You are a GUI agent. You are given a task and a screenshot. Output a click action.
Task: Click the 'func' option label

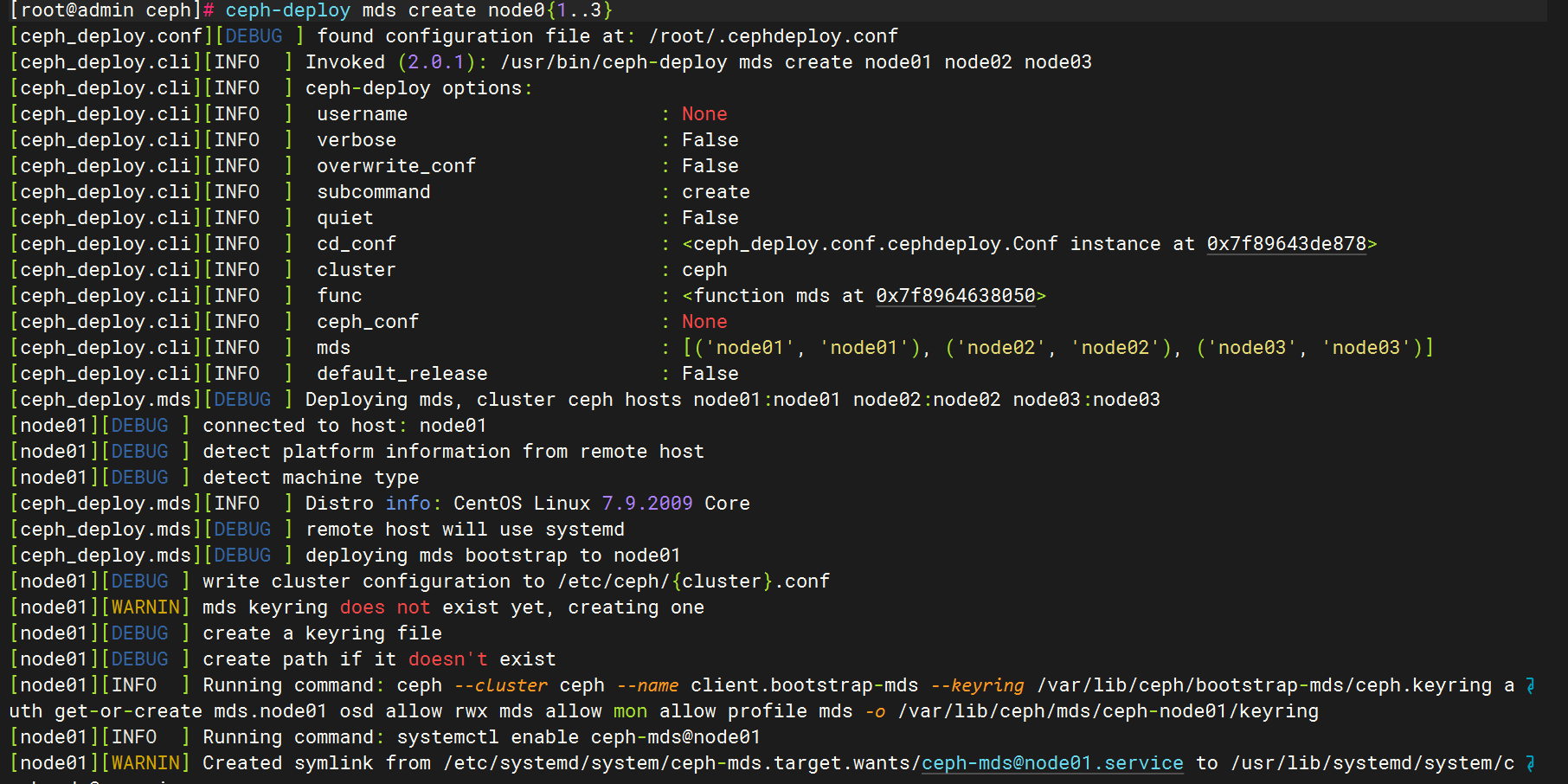(x=339, y=296)
